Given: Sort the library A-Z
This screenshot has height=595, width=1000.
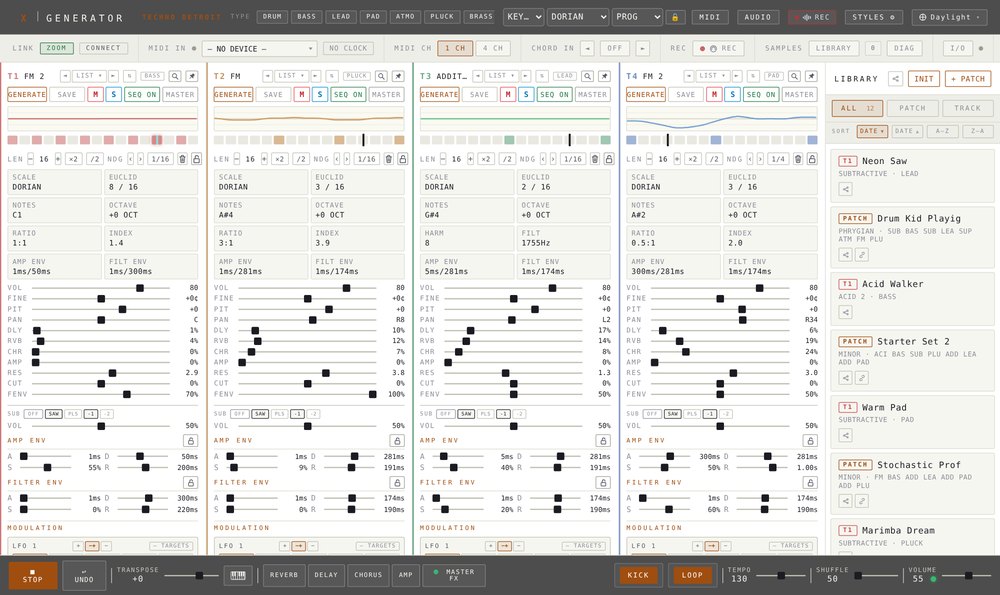Looking at the screenshot, I should (x=942, y=131).
